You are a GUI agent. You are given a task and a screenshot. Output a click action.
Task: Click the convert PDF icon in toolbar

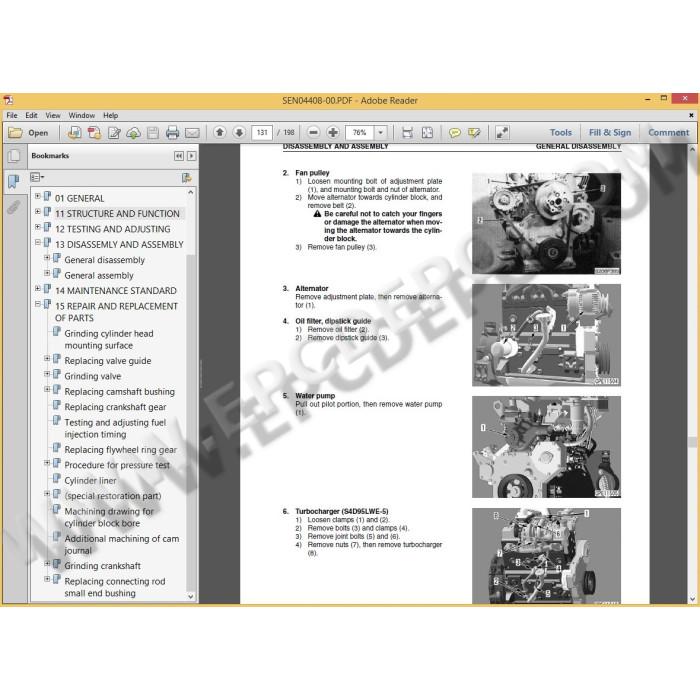(x=94, y=133)
